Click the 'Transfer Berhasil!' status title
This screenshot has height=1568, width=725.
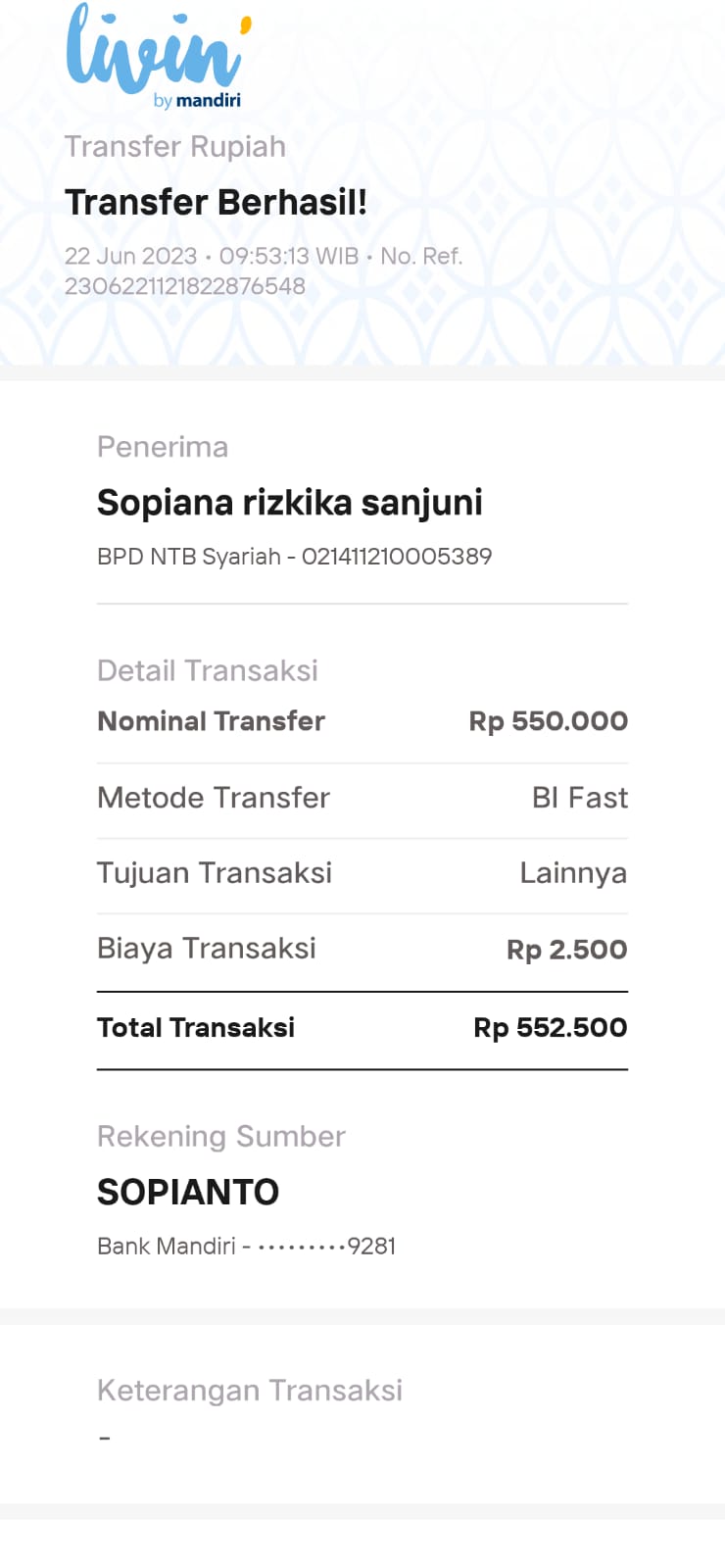(216, 202)
